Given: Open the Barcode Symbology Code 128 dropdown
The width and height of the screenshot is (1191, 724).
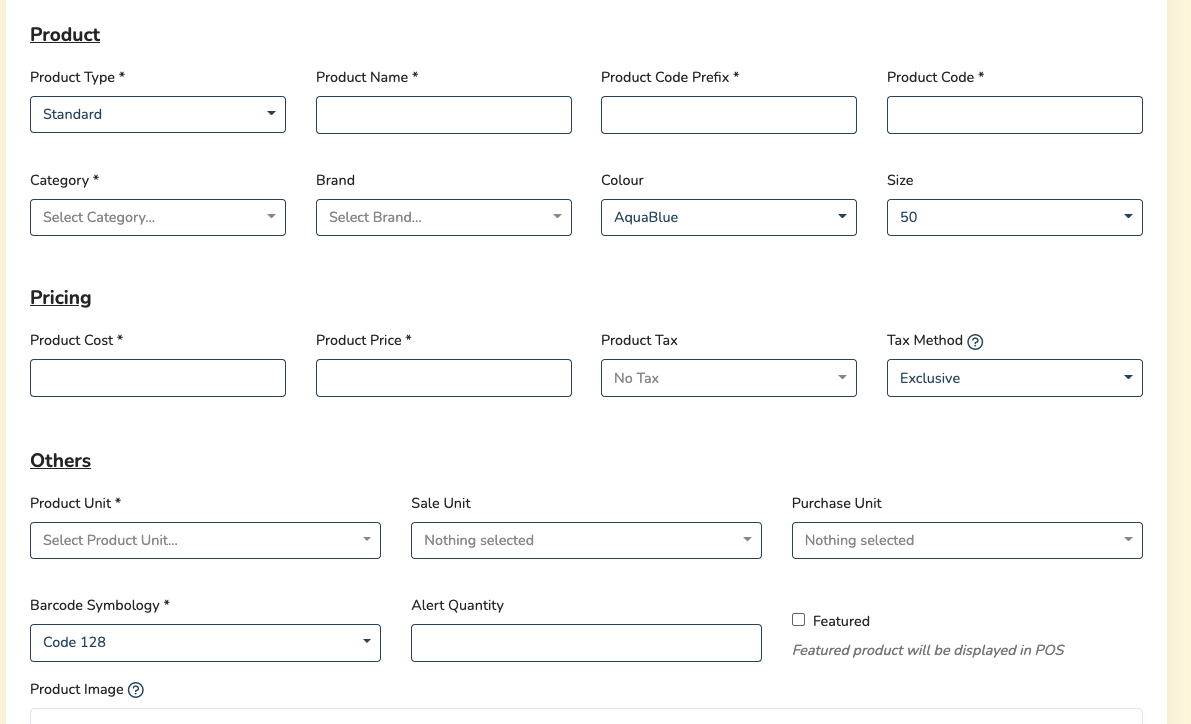Looking at the screenshot, I should click(205, 642).
